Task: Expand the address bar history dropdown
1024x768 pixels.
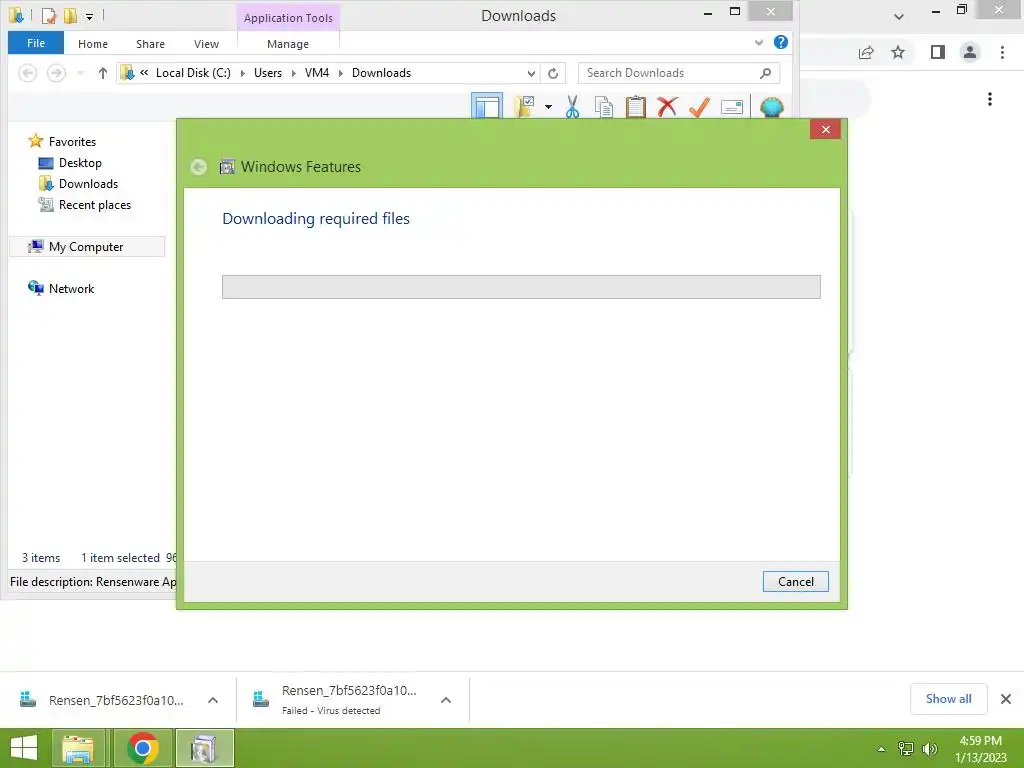Action: [531, 73]
